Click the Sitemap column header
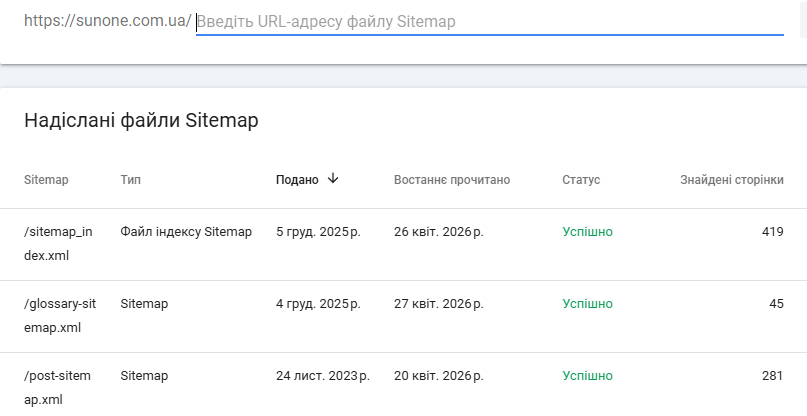 coord(46,180)
